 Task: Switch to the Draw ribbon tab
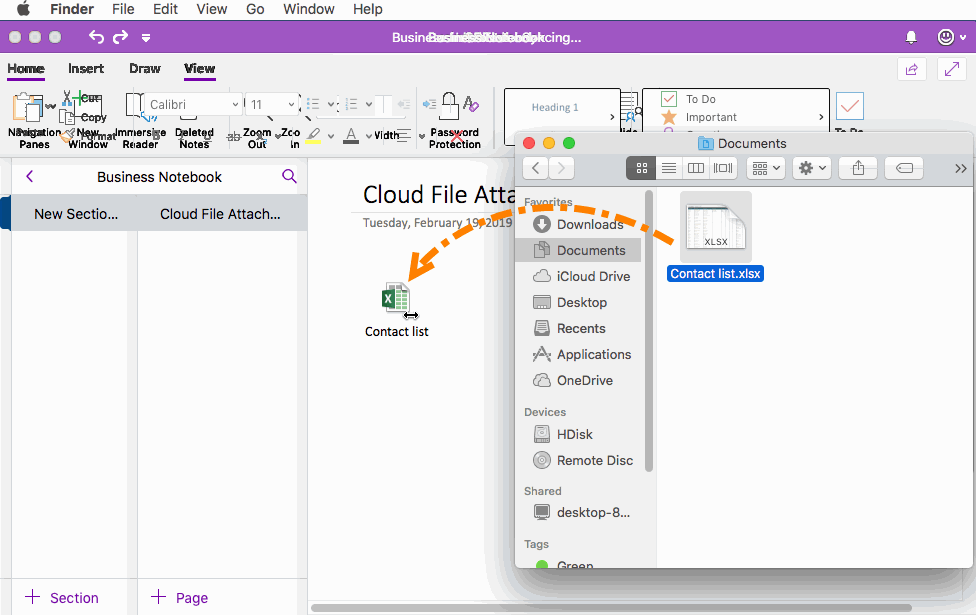(x=145, y=68)
